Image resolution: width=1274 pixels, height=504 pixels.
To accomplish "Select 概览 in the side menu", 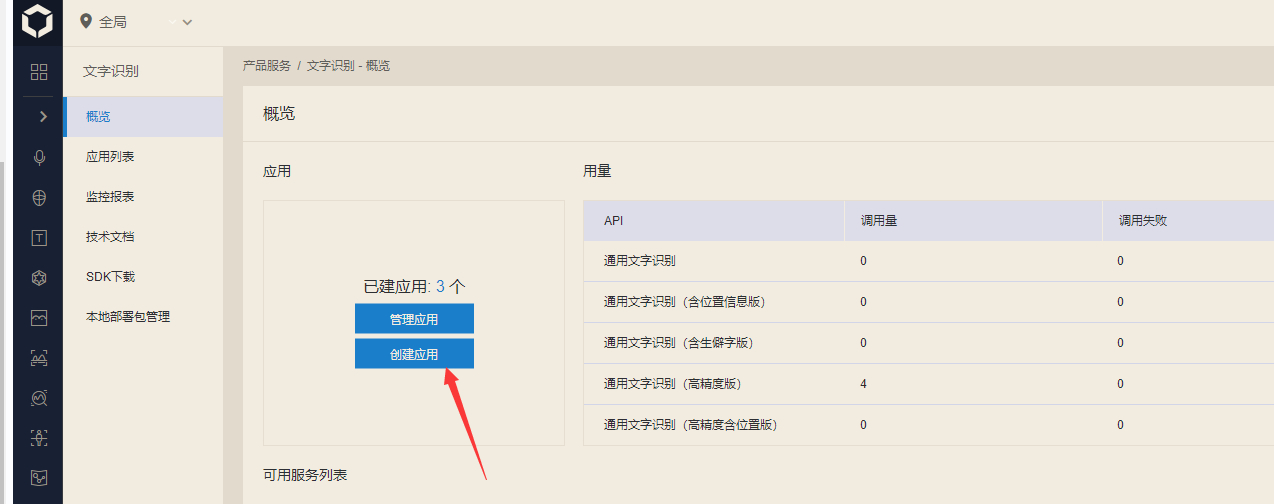I will 143,117.
